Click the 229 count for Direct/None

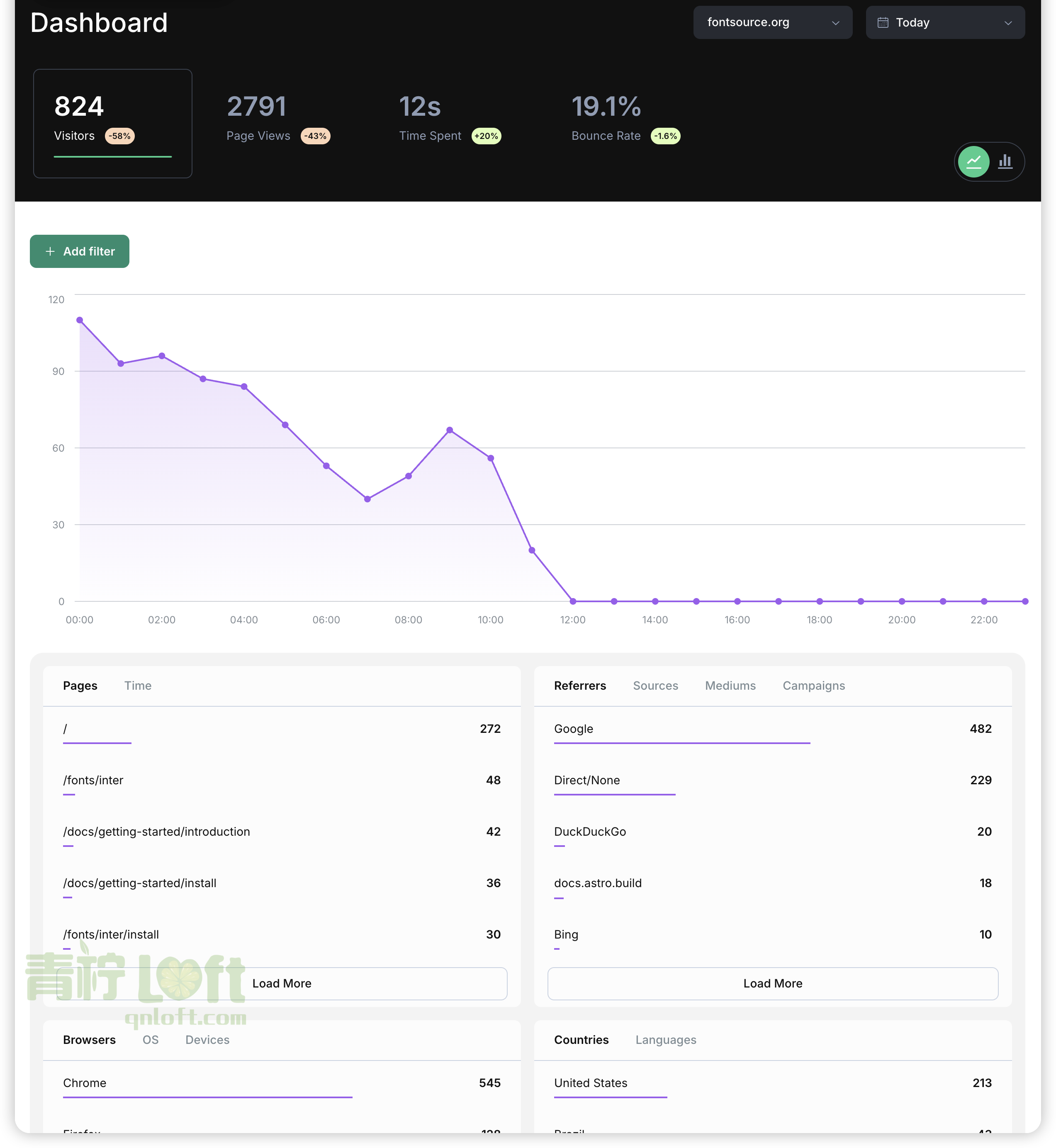(981, 780)
